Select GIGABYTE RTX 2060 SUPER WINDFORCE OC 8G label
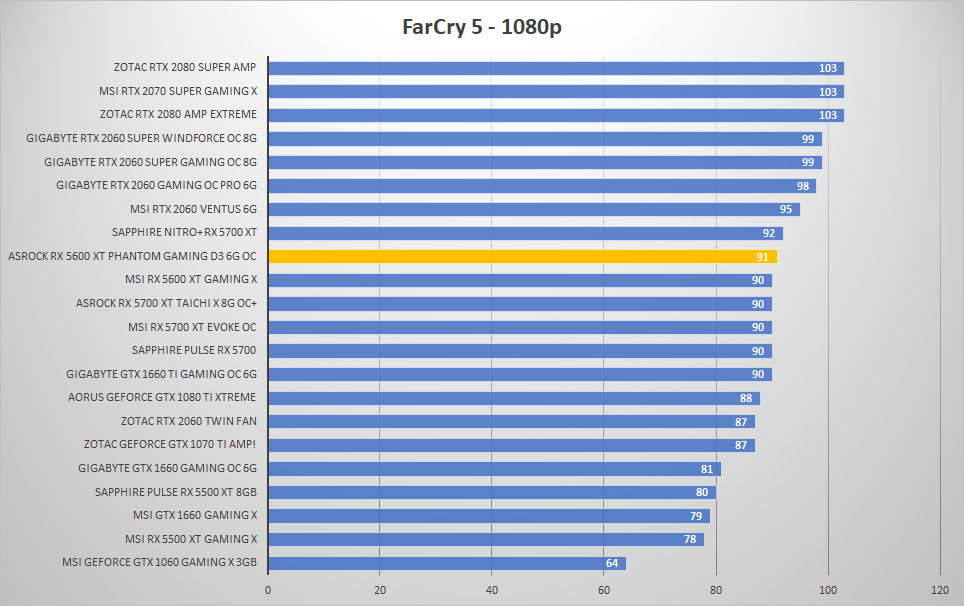This screenshot has height=606, width=964. tap(141, 138)
